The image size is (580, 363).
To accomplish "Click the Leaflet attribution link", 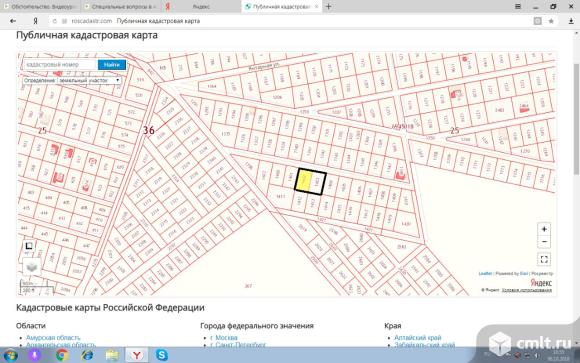I will coord(485,273).
